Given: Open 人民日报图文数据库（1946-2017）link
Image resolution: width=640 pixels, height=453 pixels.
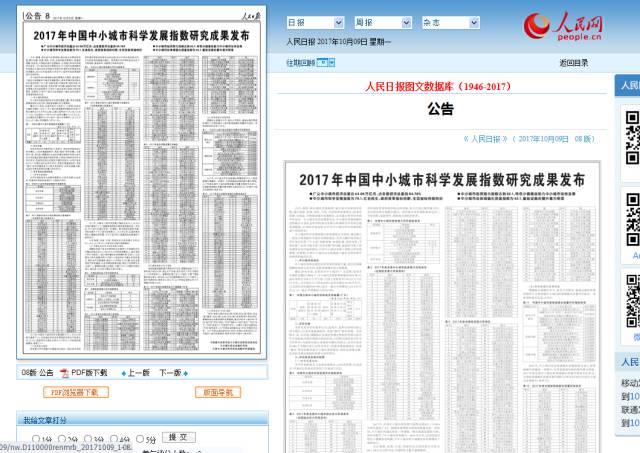Looking at the screenshot, I should 438,87.
